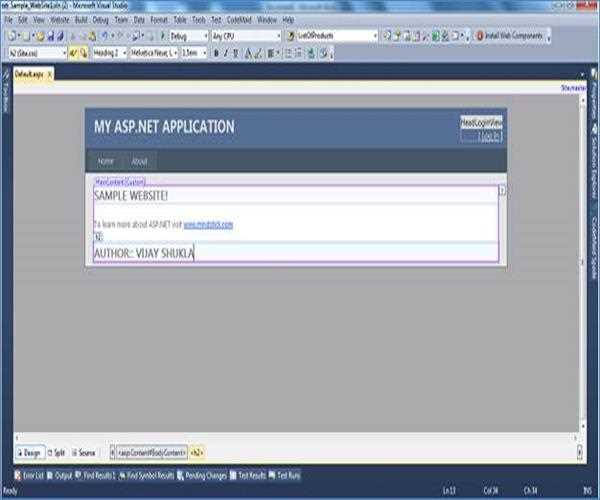Image resolution: width=600 pixels, height=500 pixels.
Task: Click the Log In link in header
Action: click(x=490, y=136)
